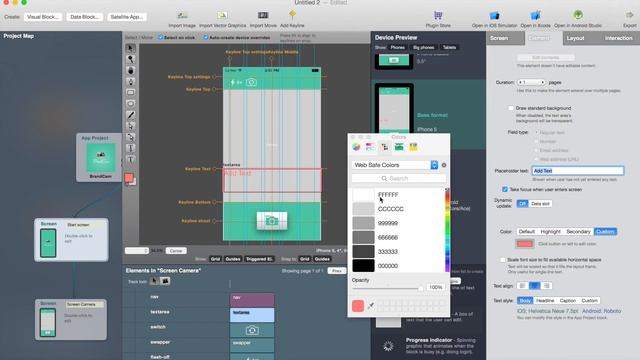The image size is (640, 360).
Task: Choose the Highlight color option
Action: click(551, 231)
